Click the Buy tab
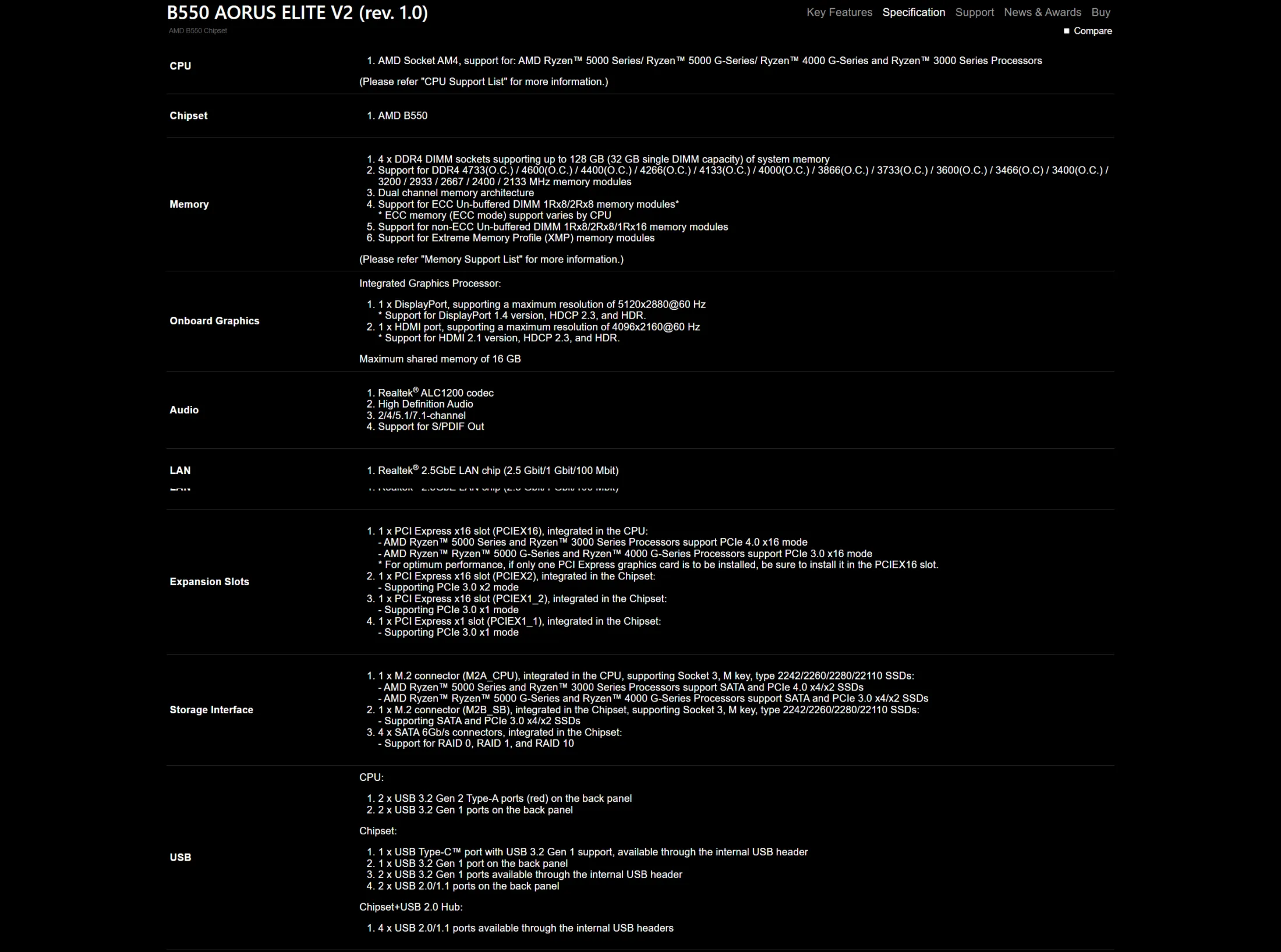Screen dimensions: 1281x952 coord(1100,12)
